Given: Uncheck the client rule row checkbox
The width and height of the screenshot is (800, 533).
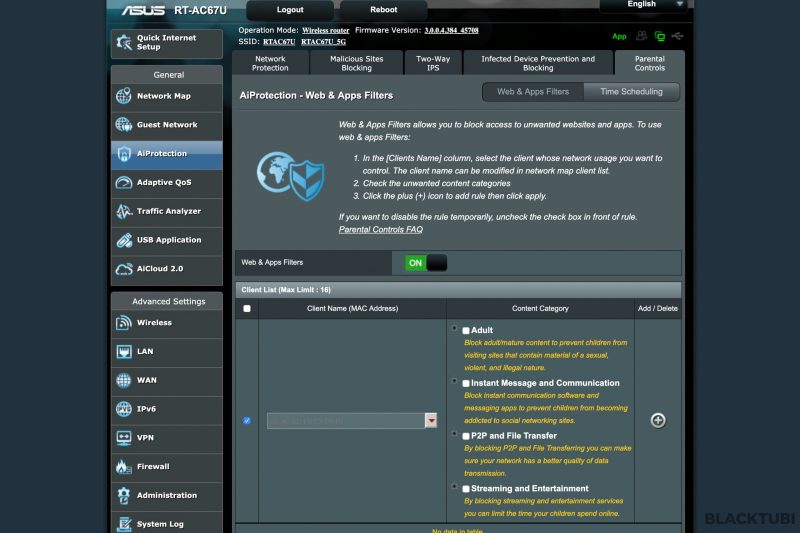Looking at the screenshot, I should coord(247,421).
